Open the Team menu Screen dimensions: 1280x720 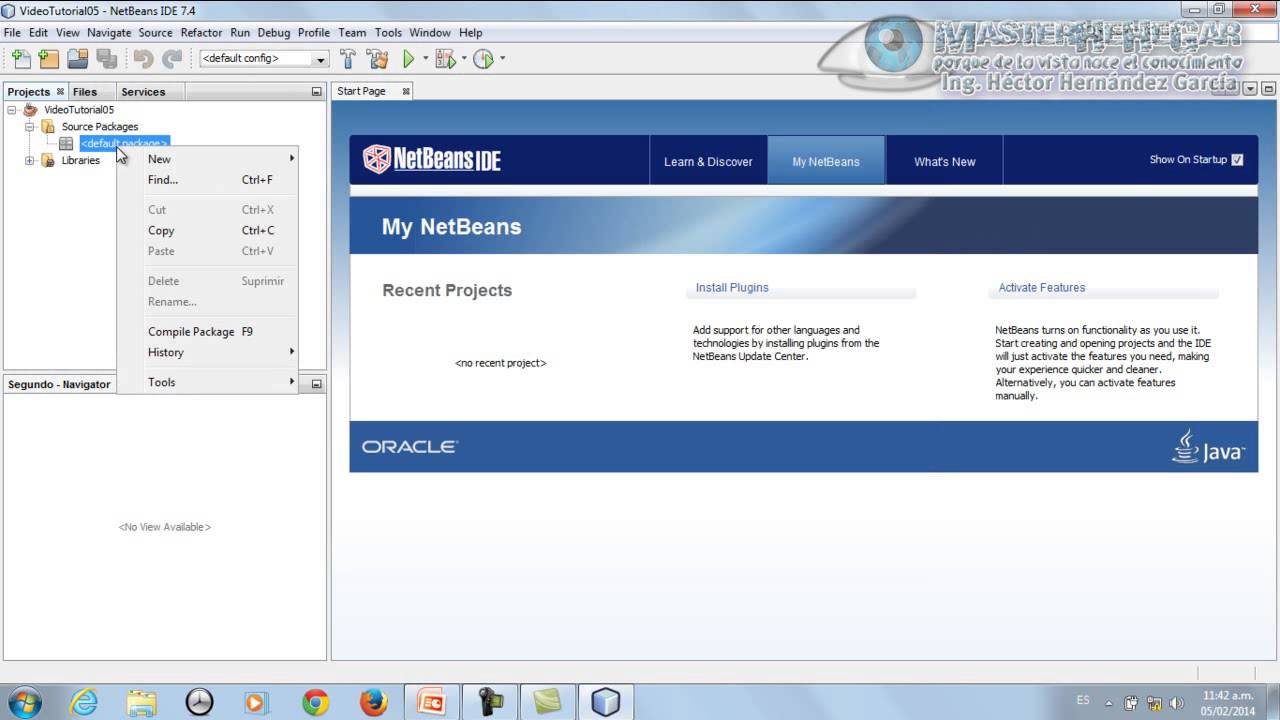click(352, 32)
